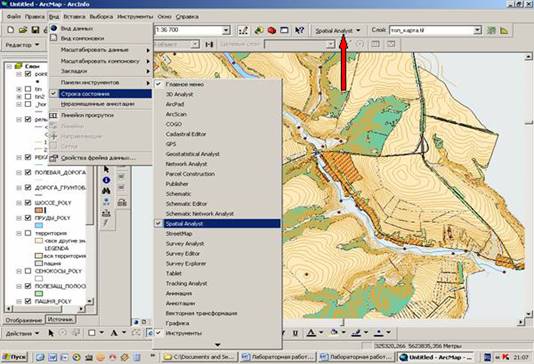
Task: Show more toolbars via bottom arrow
Action: (218, 345)
